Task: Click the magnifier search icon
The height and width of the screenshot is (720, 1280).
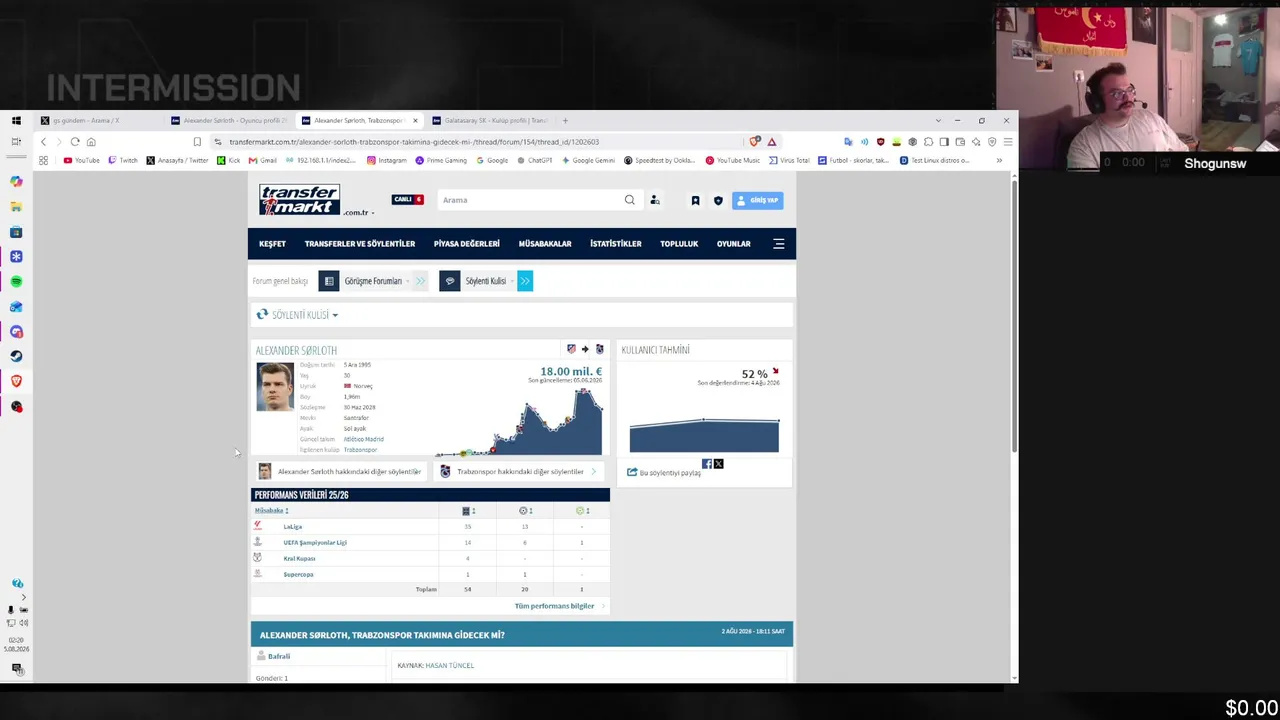Action: click(630, 200)
